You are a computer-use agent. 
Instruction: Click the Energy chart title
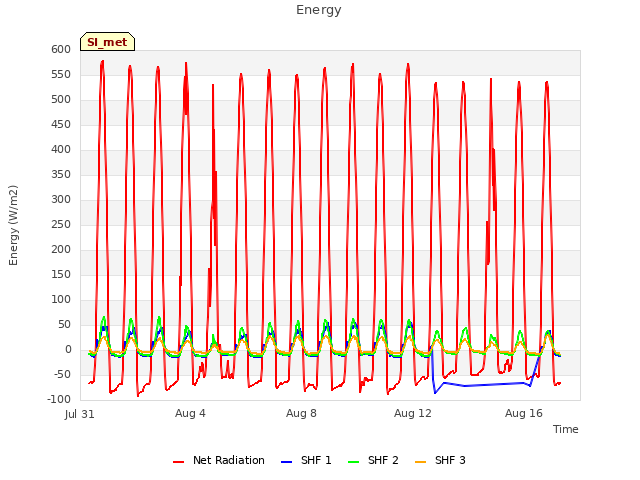point(319,10)
